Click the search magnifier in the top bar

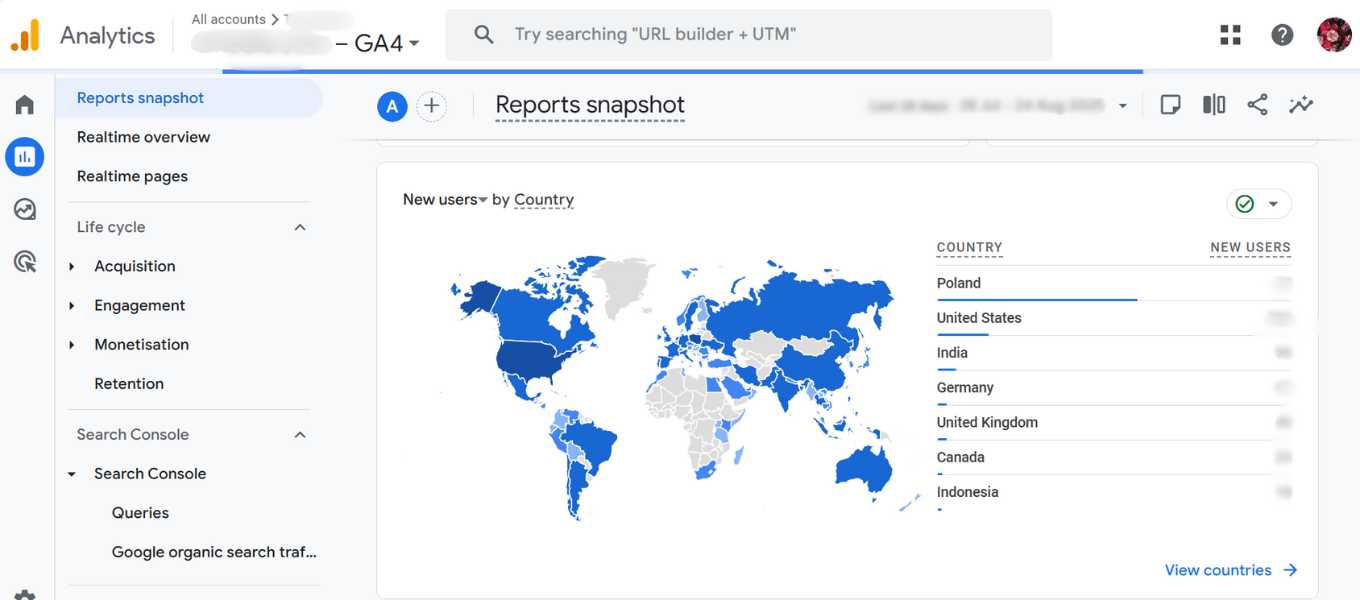pos(483,33)
